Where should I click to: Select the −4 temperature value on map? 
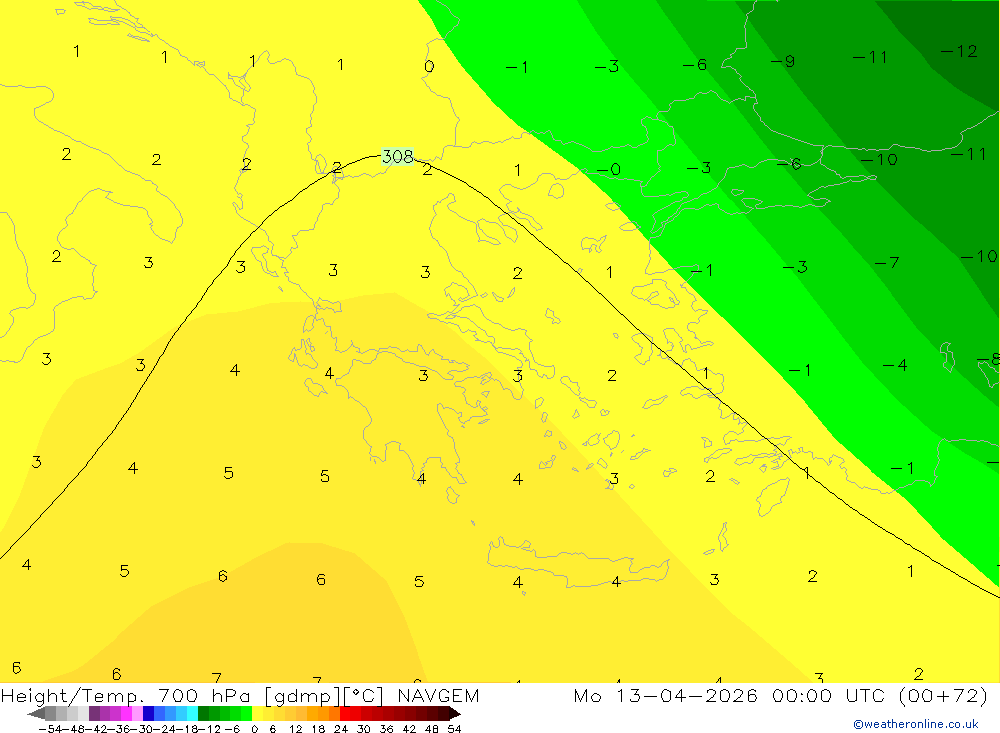[895, 366]
